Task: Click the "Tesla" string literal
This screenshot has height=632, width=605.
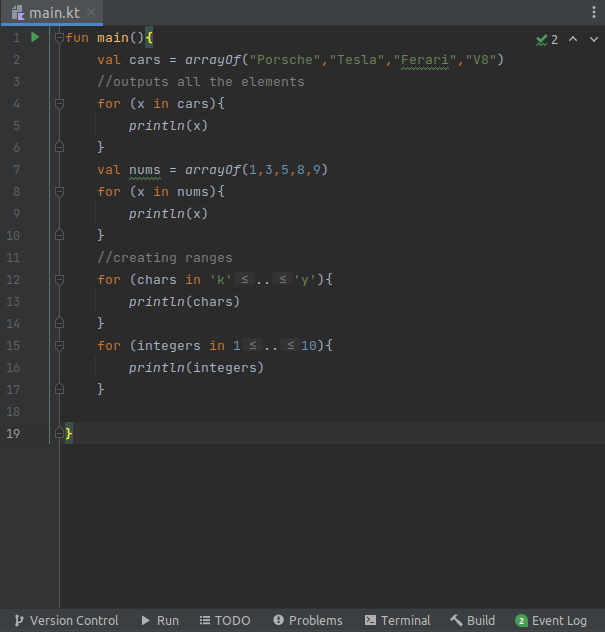Action: pyautogui.click(x=357, y=60)
